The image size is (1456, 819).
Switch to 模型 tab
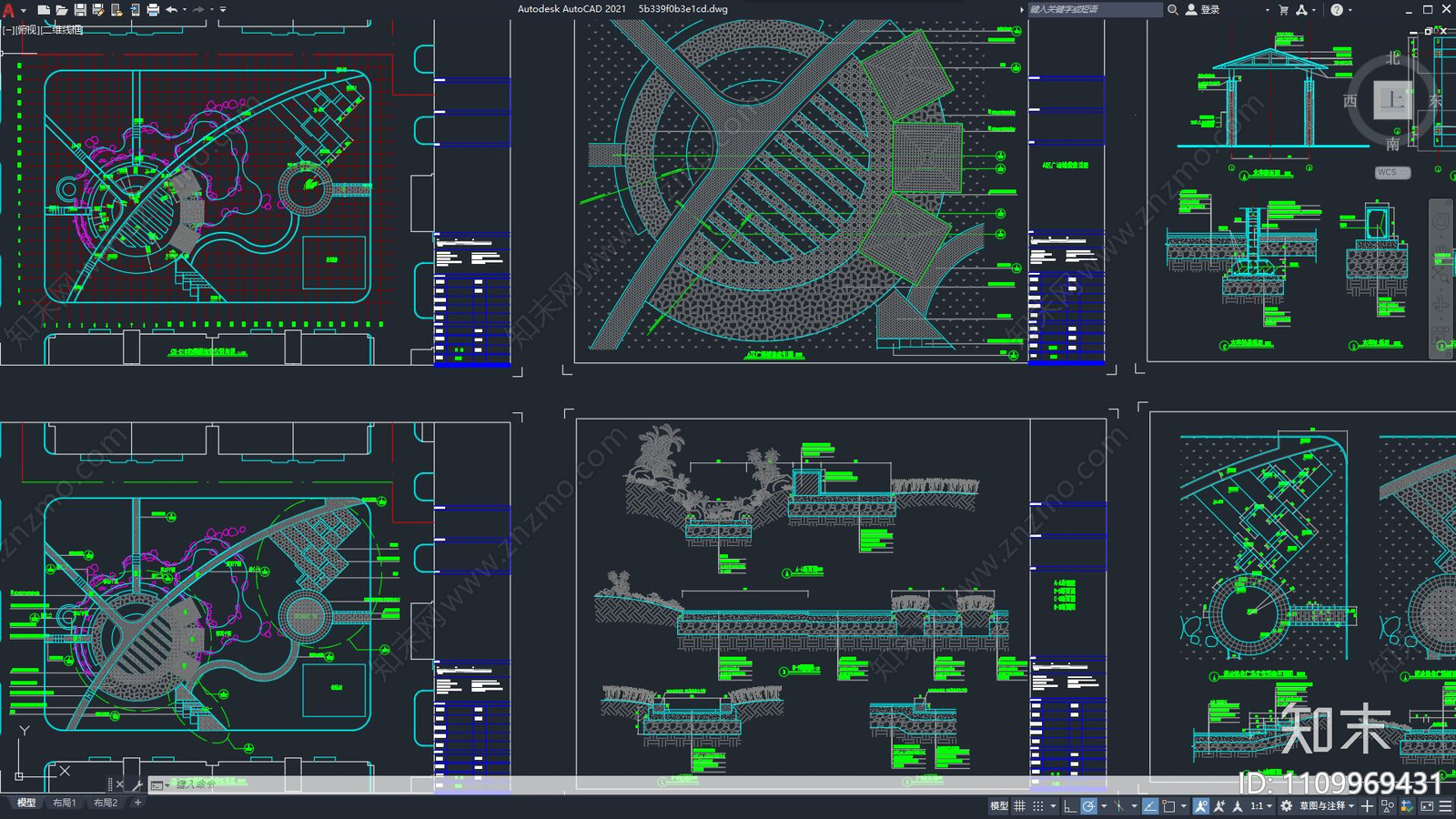point(26,803)
